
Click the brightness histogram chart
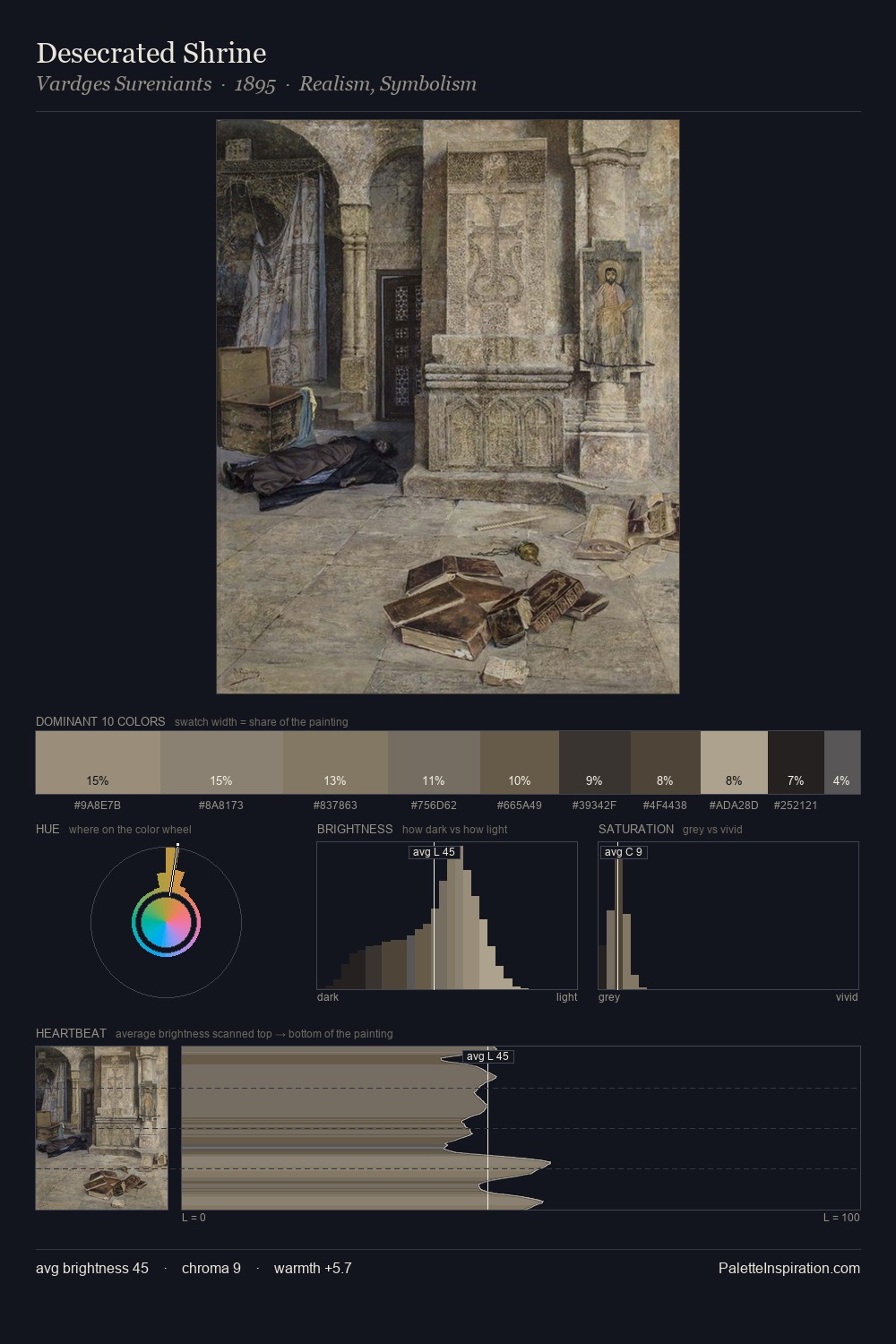pos(447,916)
